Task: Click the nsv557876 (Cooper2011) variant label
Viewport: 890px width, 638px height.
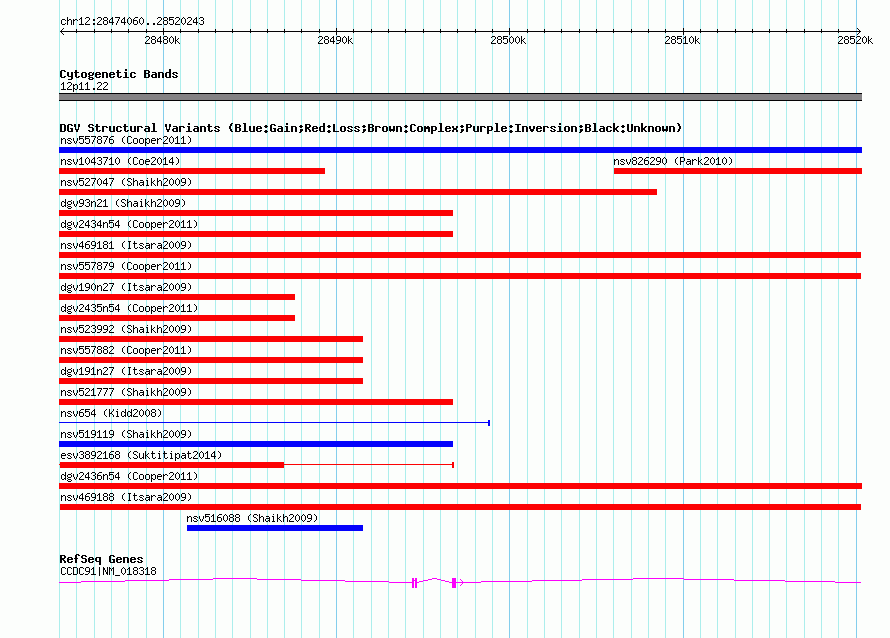Action: coord(126,140)
